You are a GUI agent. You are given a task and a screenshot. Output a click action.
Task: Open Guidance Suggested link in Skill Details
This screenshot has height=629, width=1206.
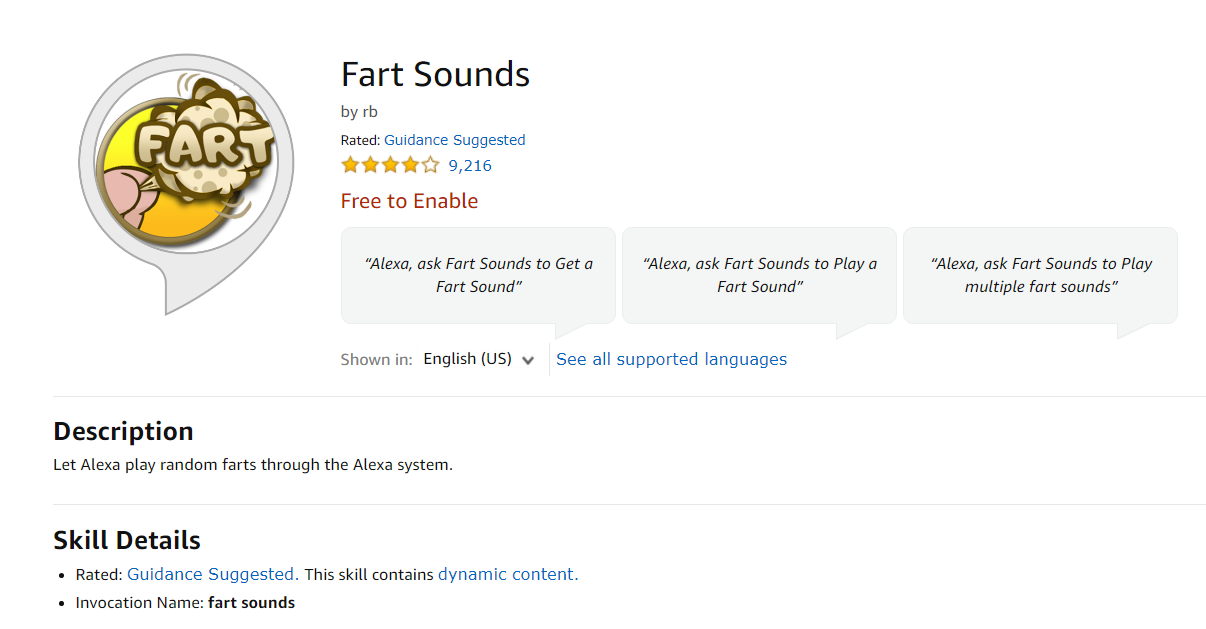click(x=211, y=574)
